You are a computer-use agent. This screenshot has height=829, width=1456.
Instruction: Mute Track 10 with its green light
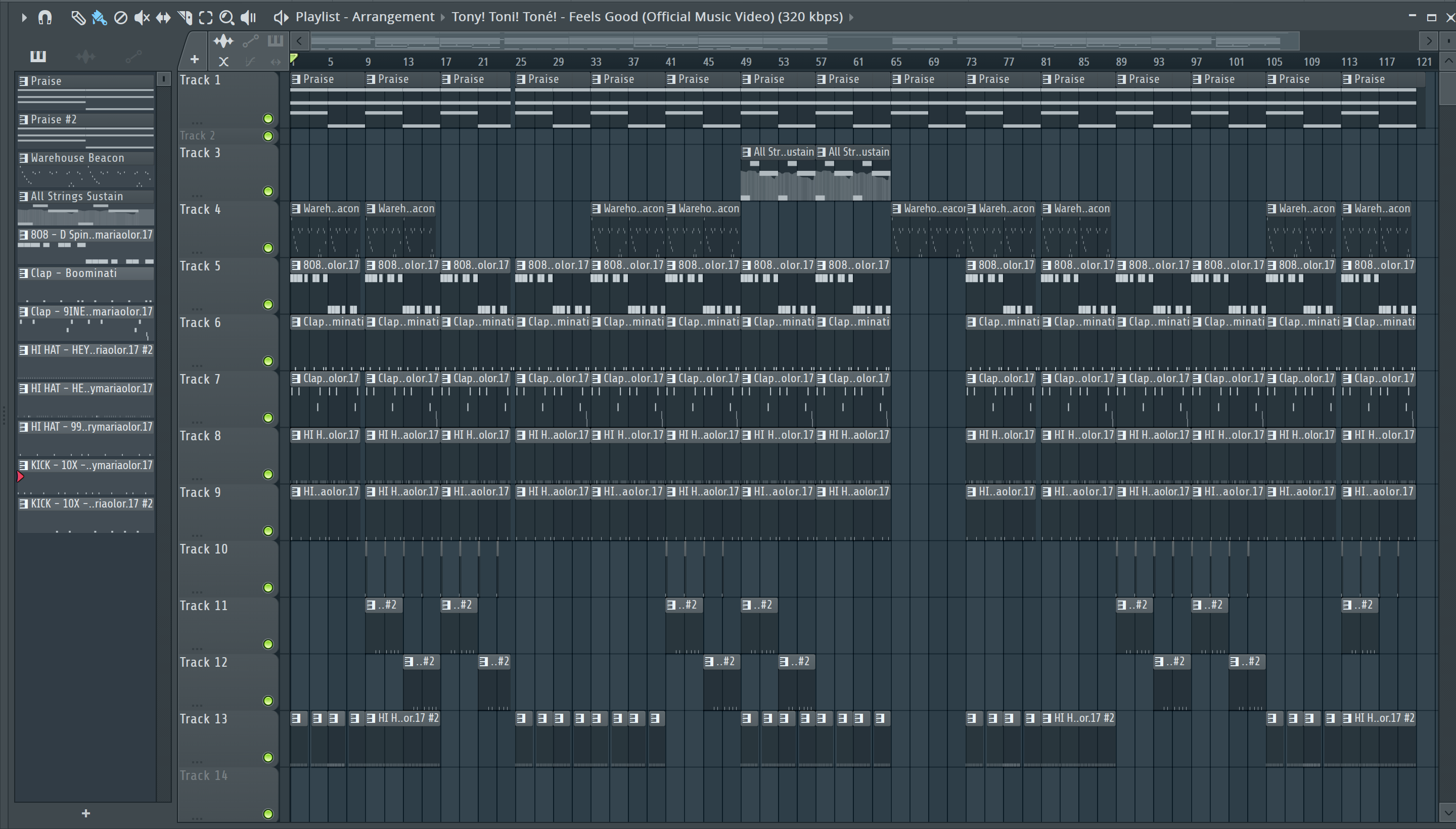[x=267, y=587]
